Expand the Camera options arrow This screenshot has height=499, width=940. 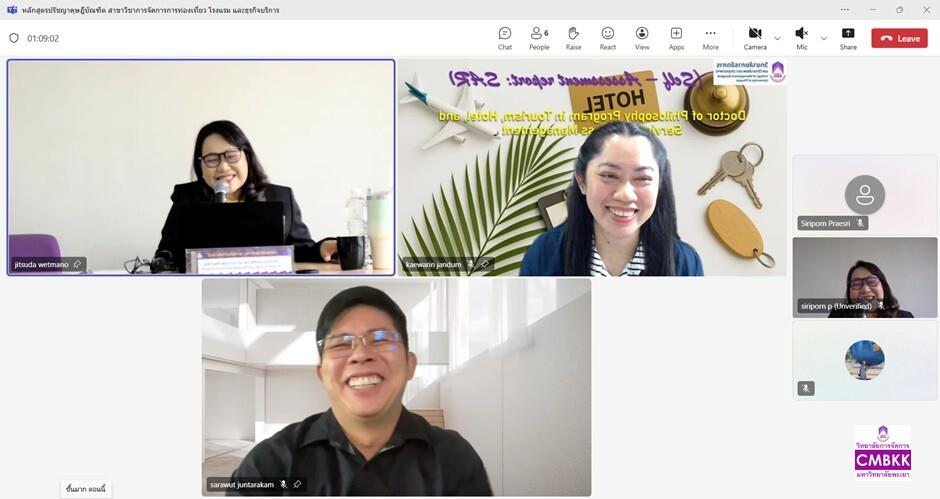tap(778, 38)
